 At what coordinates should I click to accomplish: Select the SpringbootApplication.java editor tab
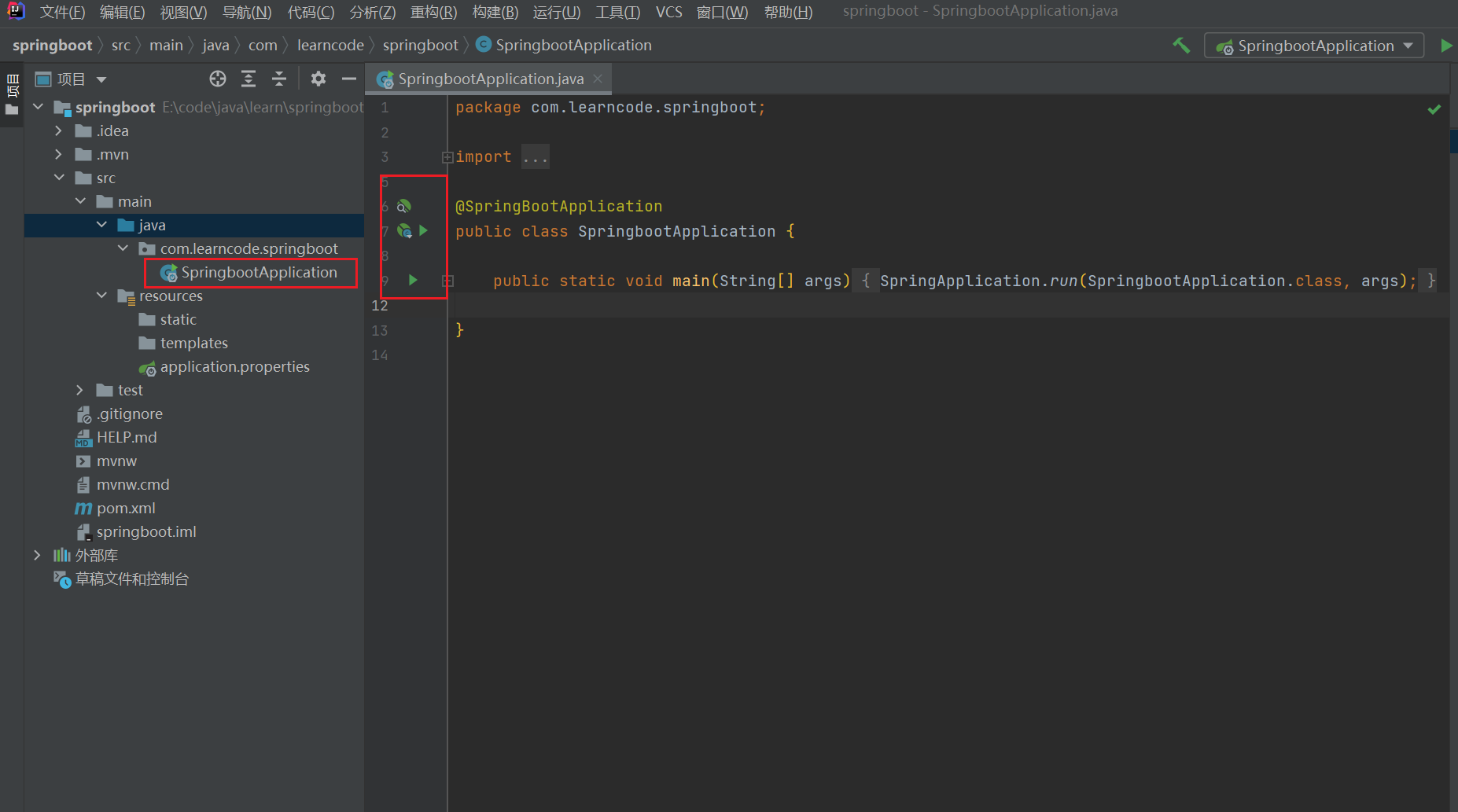491,79
